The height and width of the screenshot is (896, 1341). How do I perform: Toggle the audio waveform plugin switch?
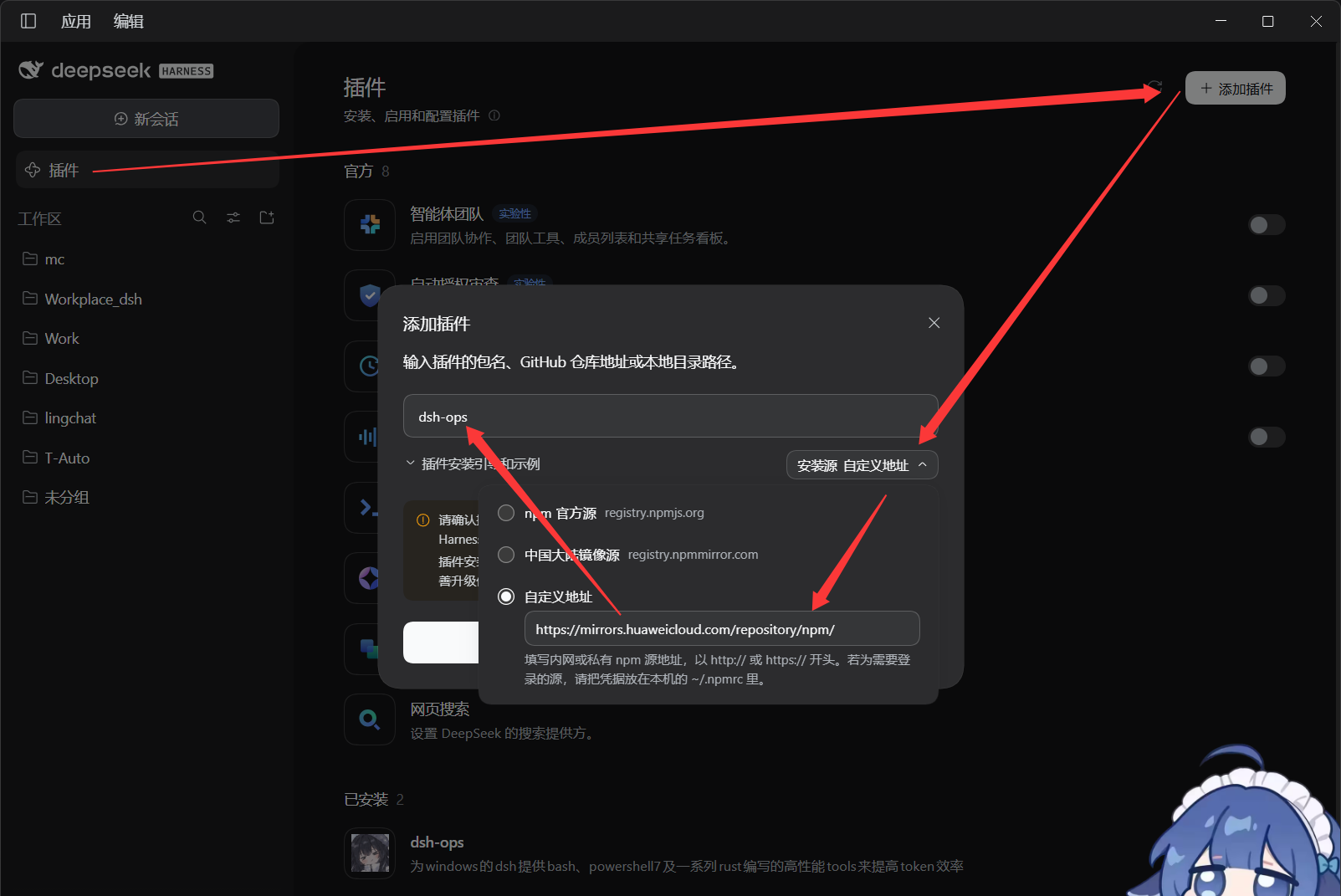point(1267,437)
